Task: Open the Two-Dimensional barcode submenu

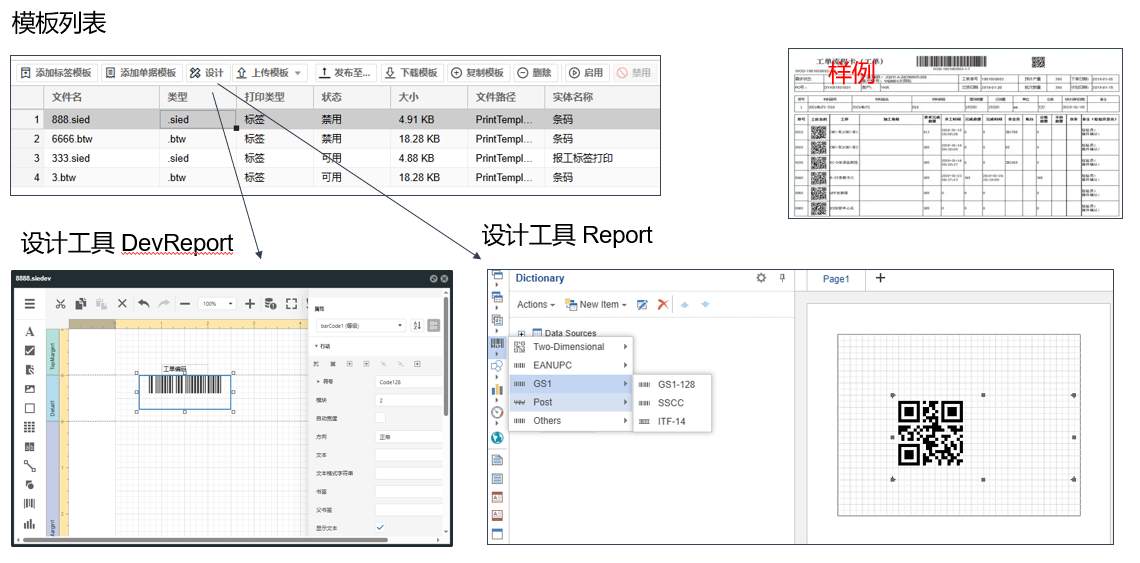Action: click(x=571, y=346)
